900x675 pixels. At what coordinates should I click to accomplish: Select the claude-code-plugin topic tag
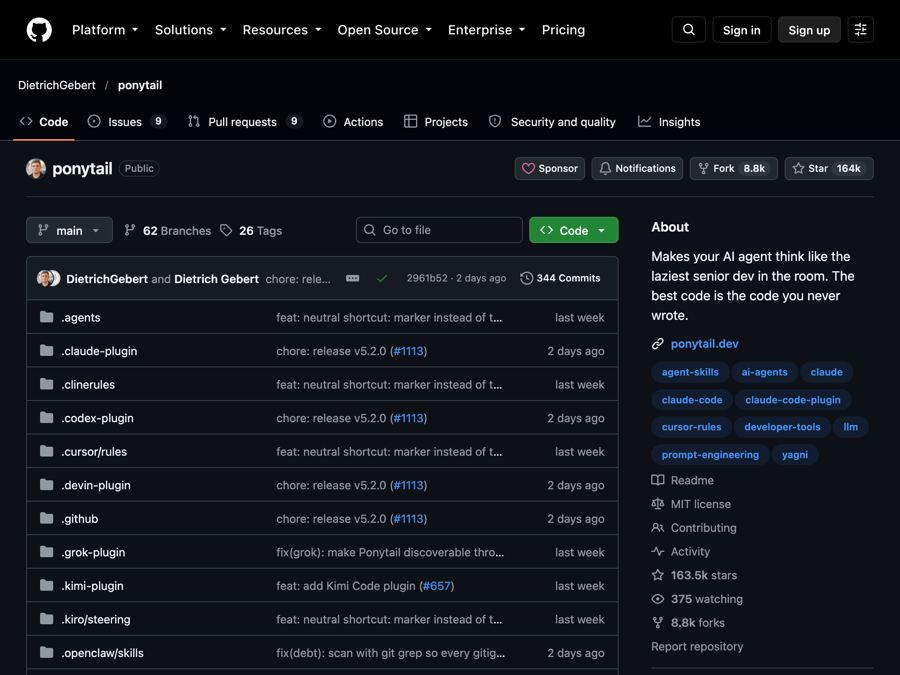pyautogui.click(x=793, y=399)
